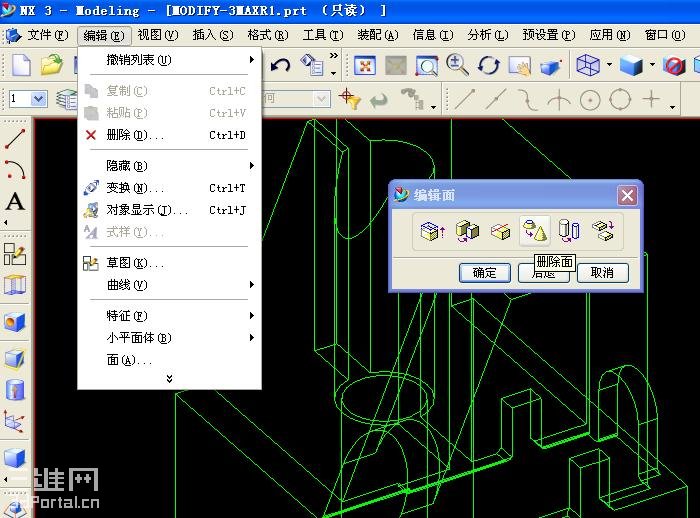Open the 预设置 menu
This screenshot has height=518, width=700.
point(549,35)
